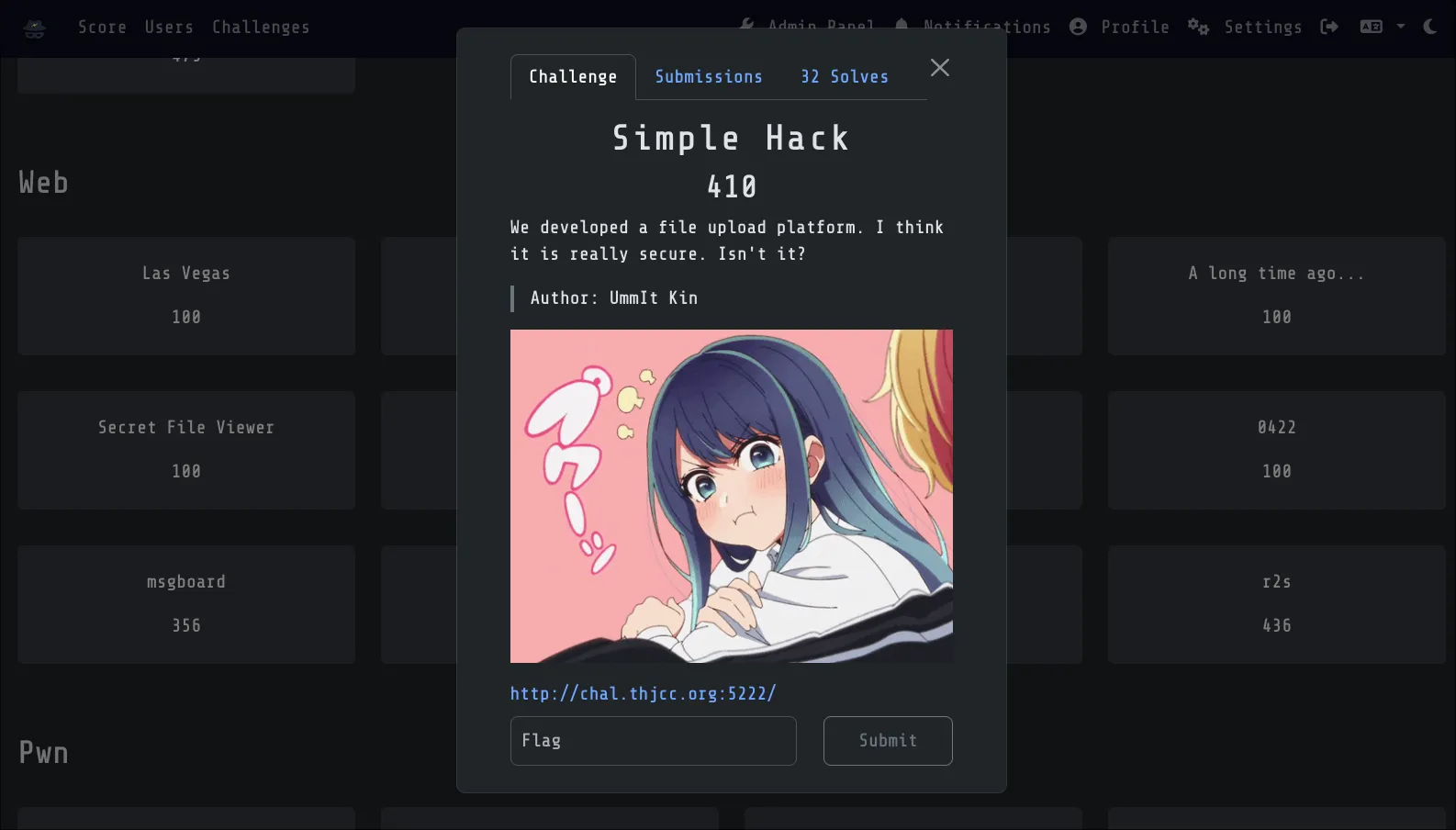Open the chal.thjcc.org:5222 link
Image resolution: width=1456 pixels, height=830 pixels.
[x=644, y=693]
